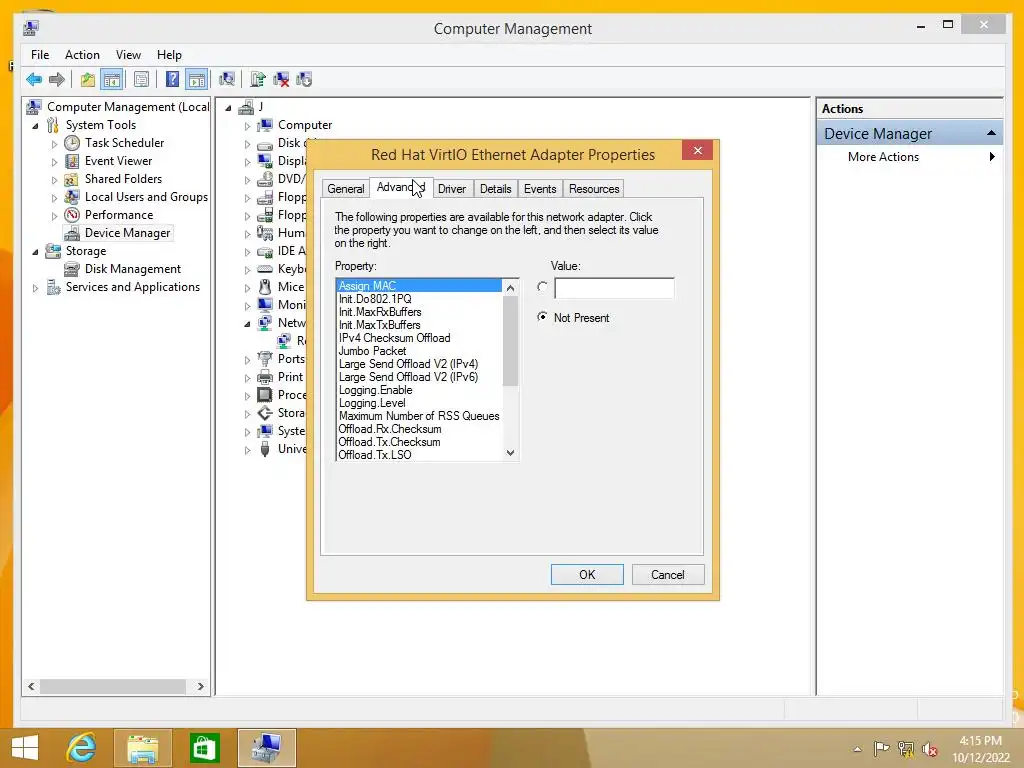The height and width of the screenshot is (768, 1024).
Task: Go back using the blue Back arrow
Action: (x=34, y=80)
